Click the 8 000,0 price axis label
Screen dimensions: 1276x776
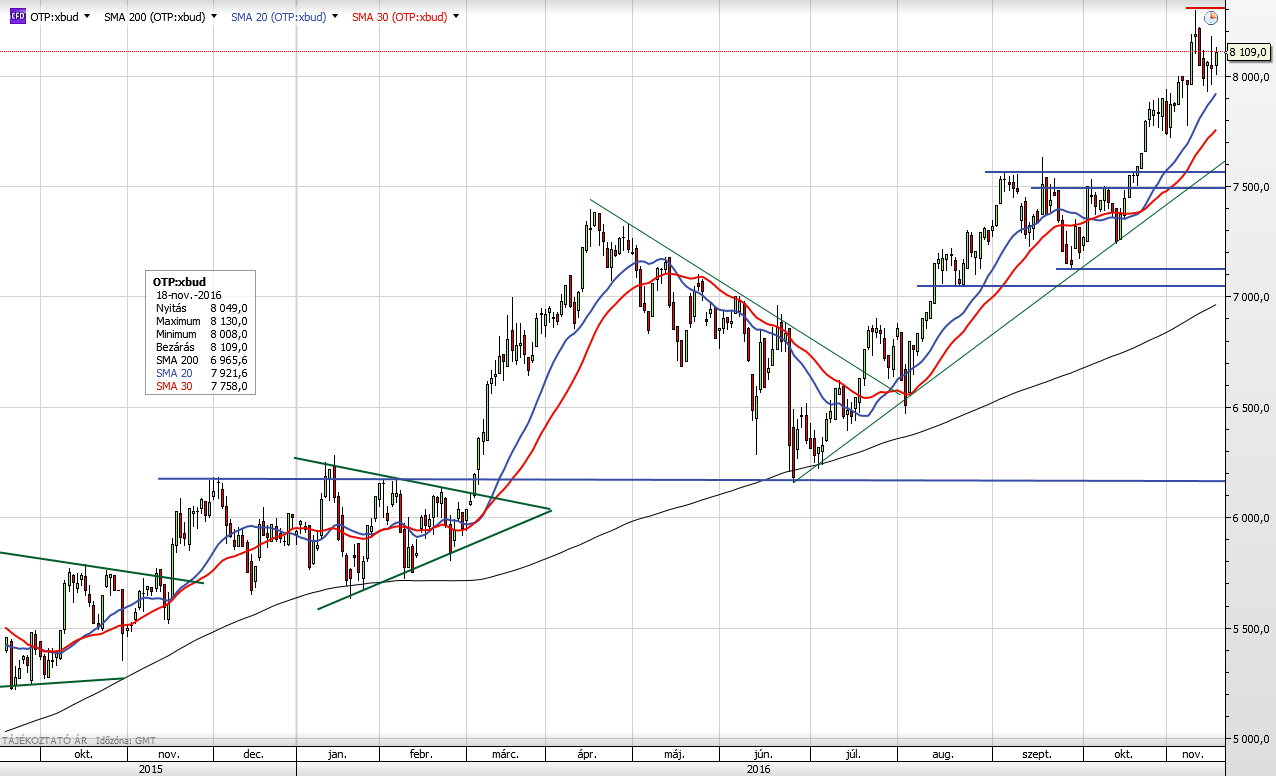(1250, 76)
